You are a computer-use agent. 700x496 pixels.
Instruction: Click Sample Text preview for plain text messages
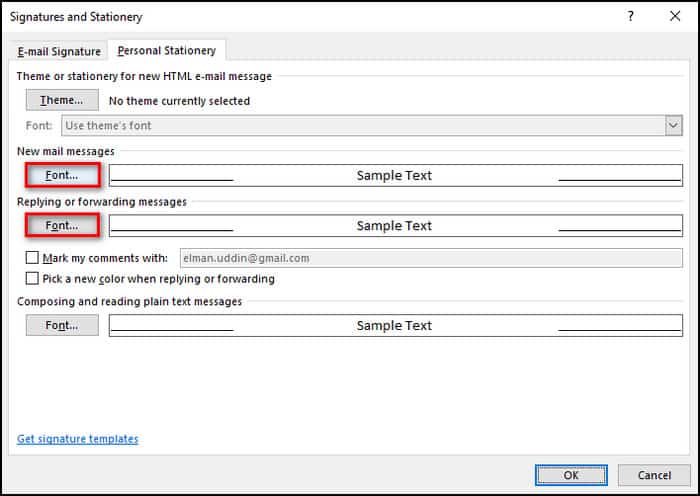tap(395, 325)
